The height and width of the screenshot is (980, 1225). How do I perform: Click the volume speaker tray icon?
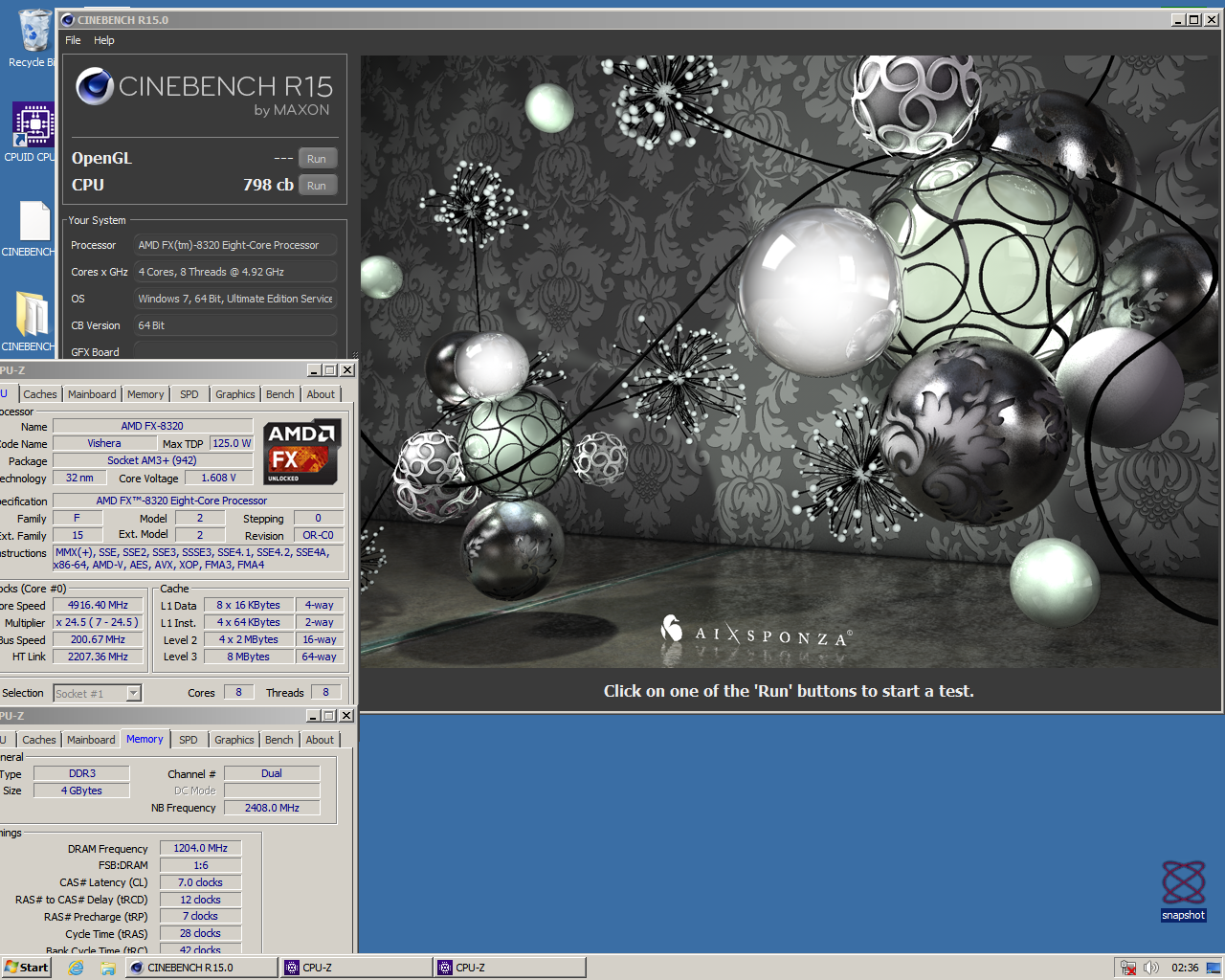(x=1151, y=968)
